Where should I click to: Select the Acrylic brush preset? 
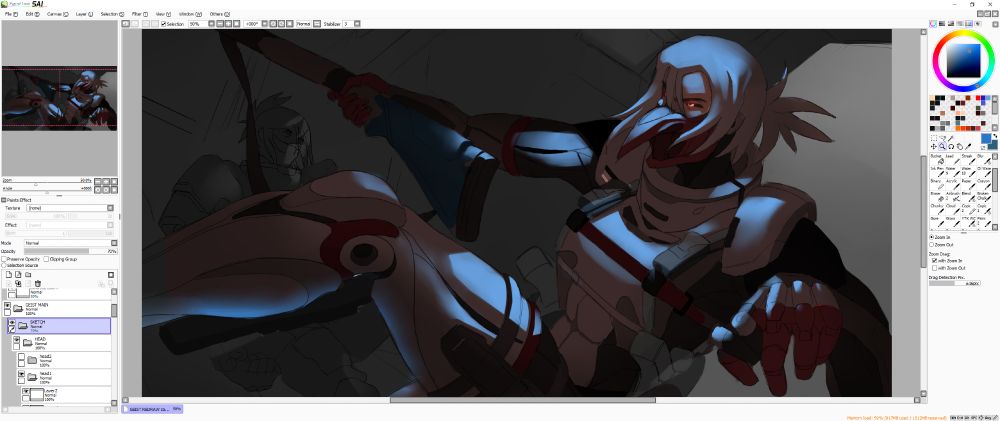pos(953,185)
